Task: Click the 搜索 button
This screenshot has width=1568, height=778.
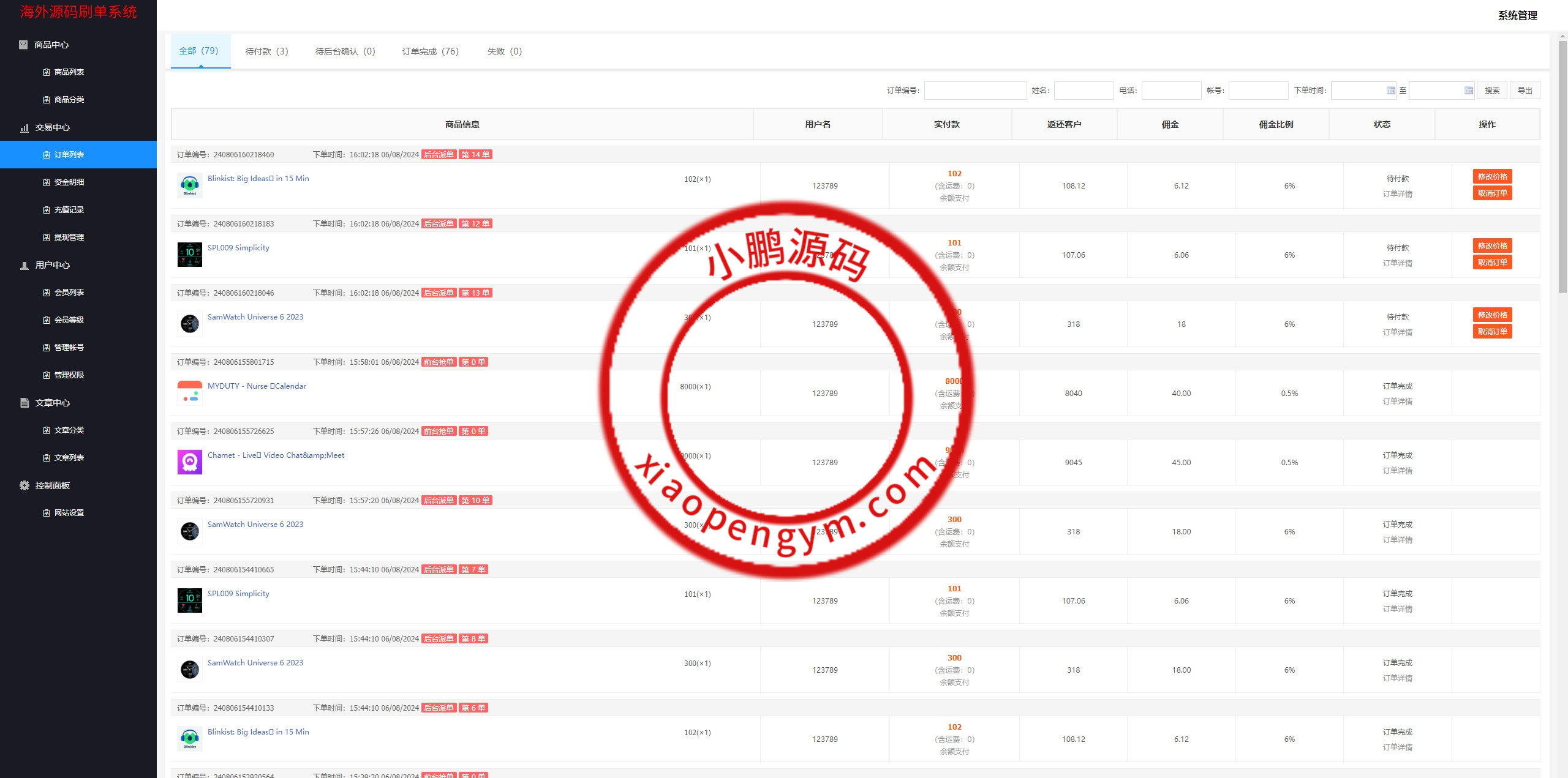Action: [x=1492, y=91]
